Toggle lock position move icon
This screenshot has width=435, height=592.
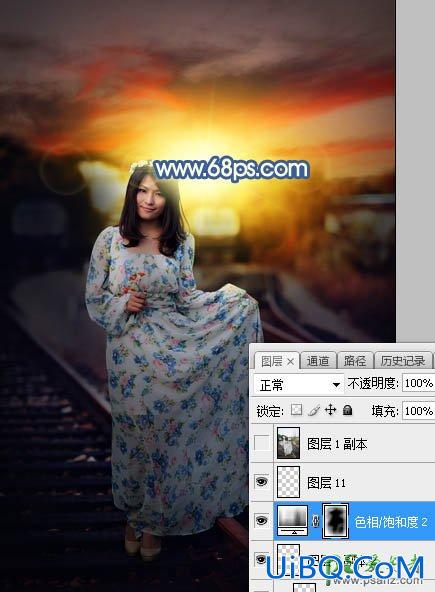tap(330, 410)
